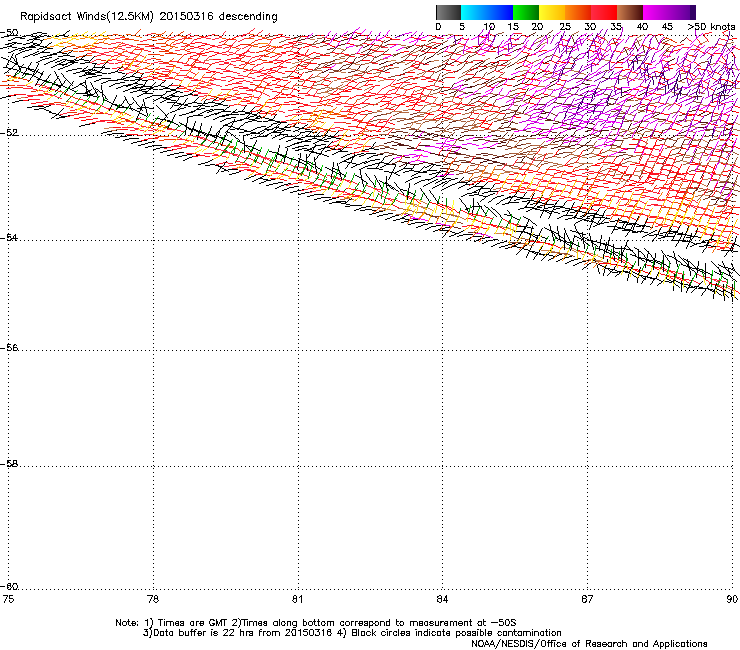Click the latitude label '-56'
The width and height of the screenshot is (740, 650).
(x=9, y=347)
